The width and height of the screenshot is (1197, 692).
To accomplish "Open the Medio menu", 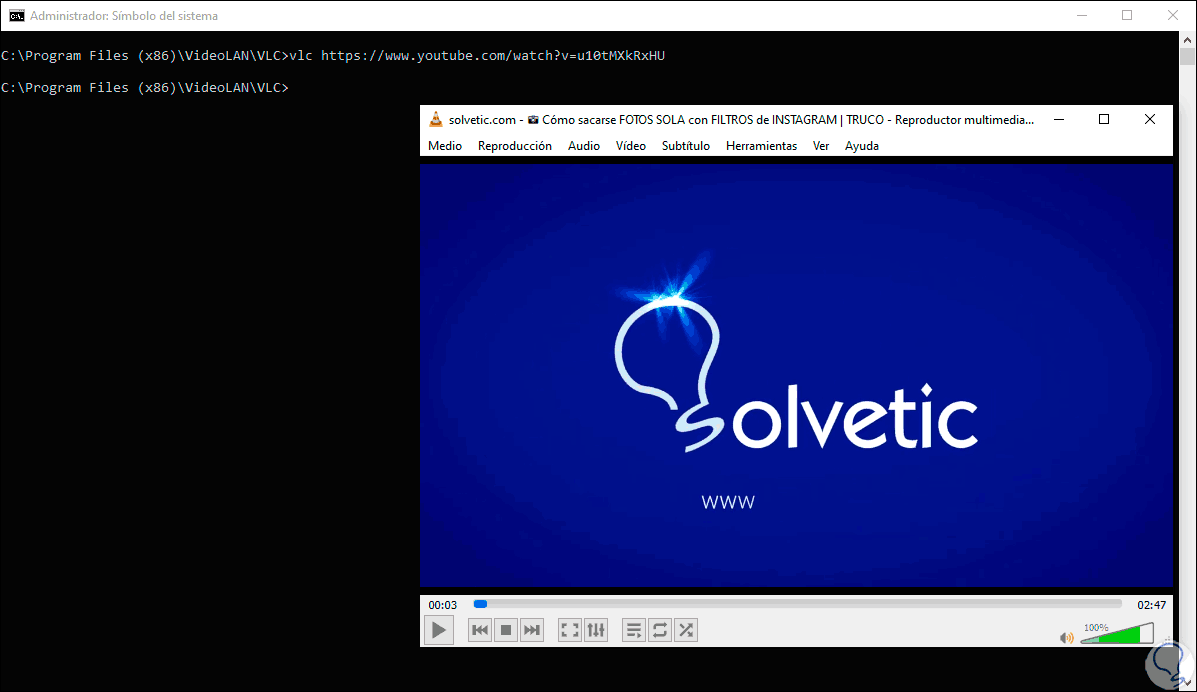I will point(445,146).
